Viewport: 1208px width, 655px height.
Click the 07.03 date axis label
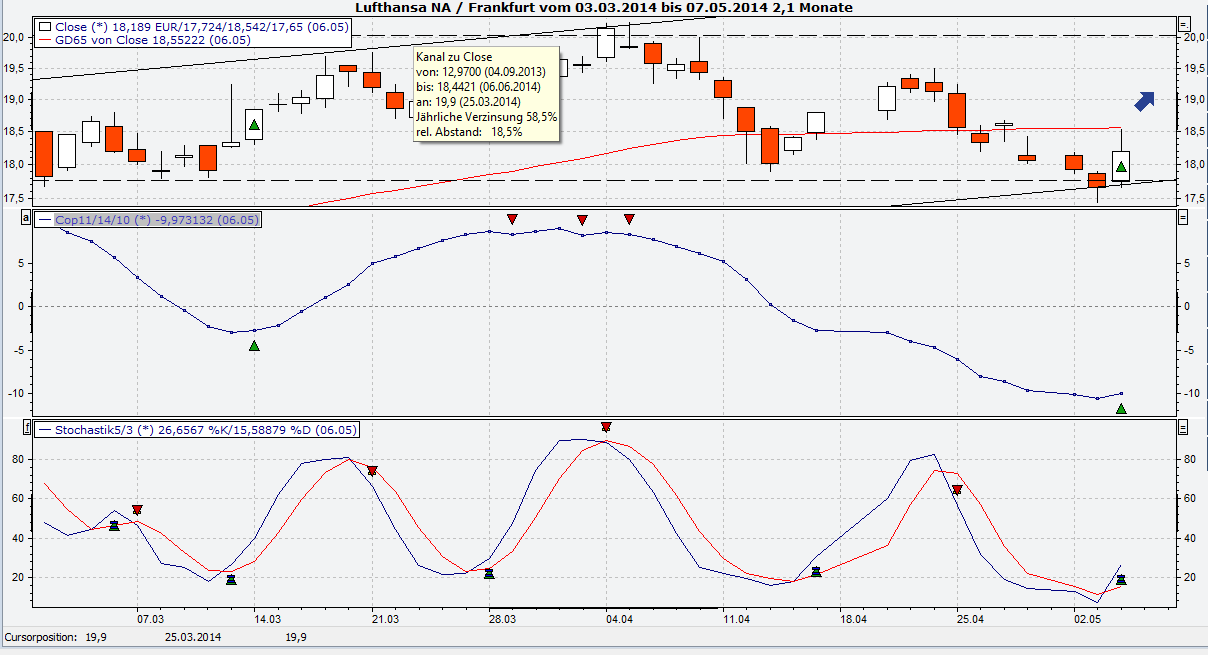pyautogui.click(x=151, y=620)
